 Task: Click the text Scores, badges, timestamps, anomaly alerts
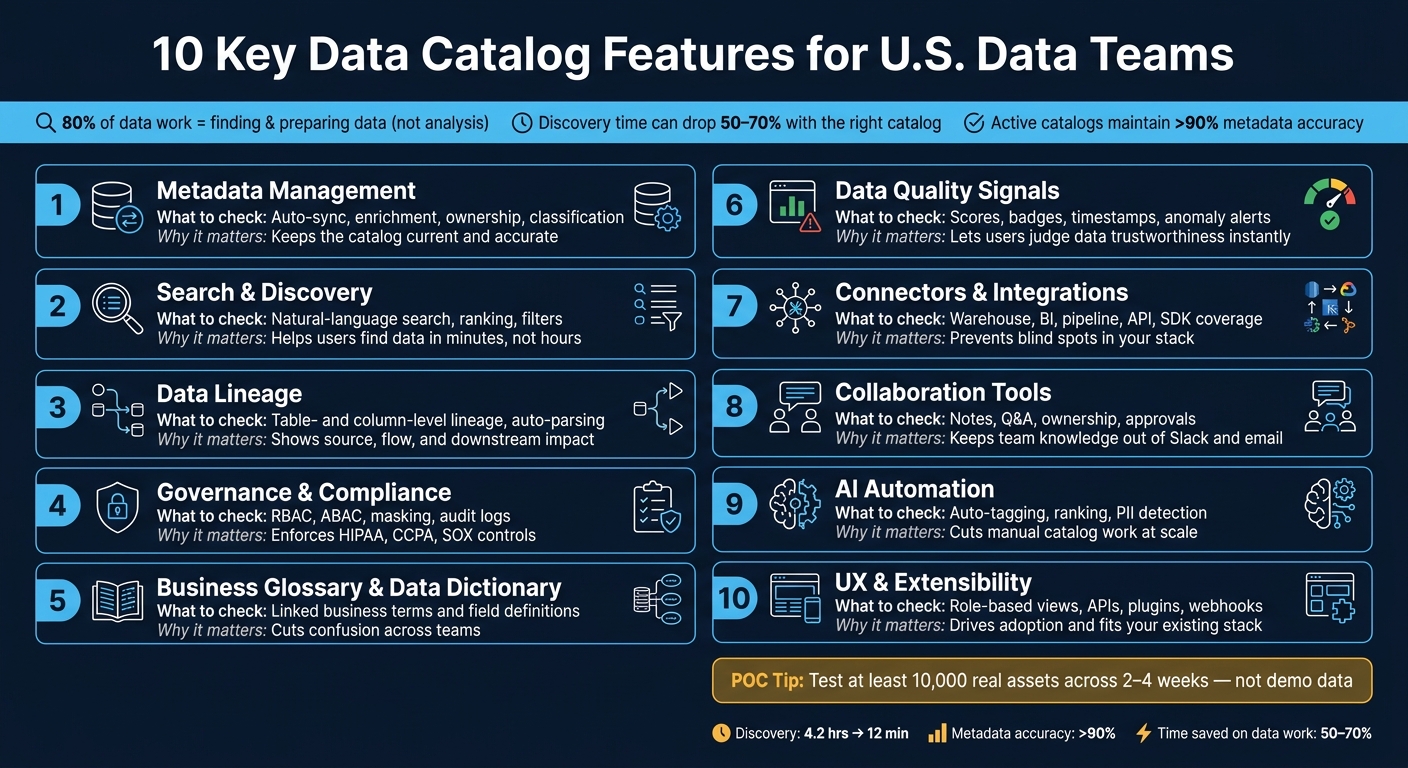coord(1110,217)
